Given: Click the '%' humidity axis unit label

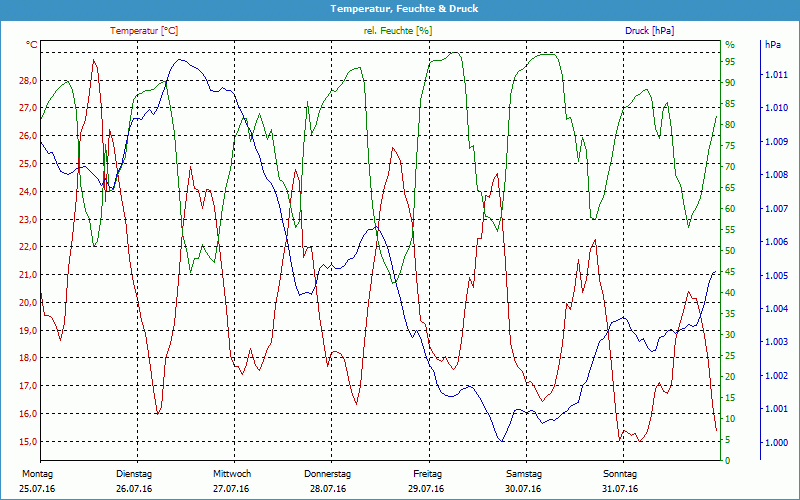Looking at the screenshot, I should click(x=730, y=45).
